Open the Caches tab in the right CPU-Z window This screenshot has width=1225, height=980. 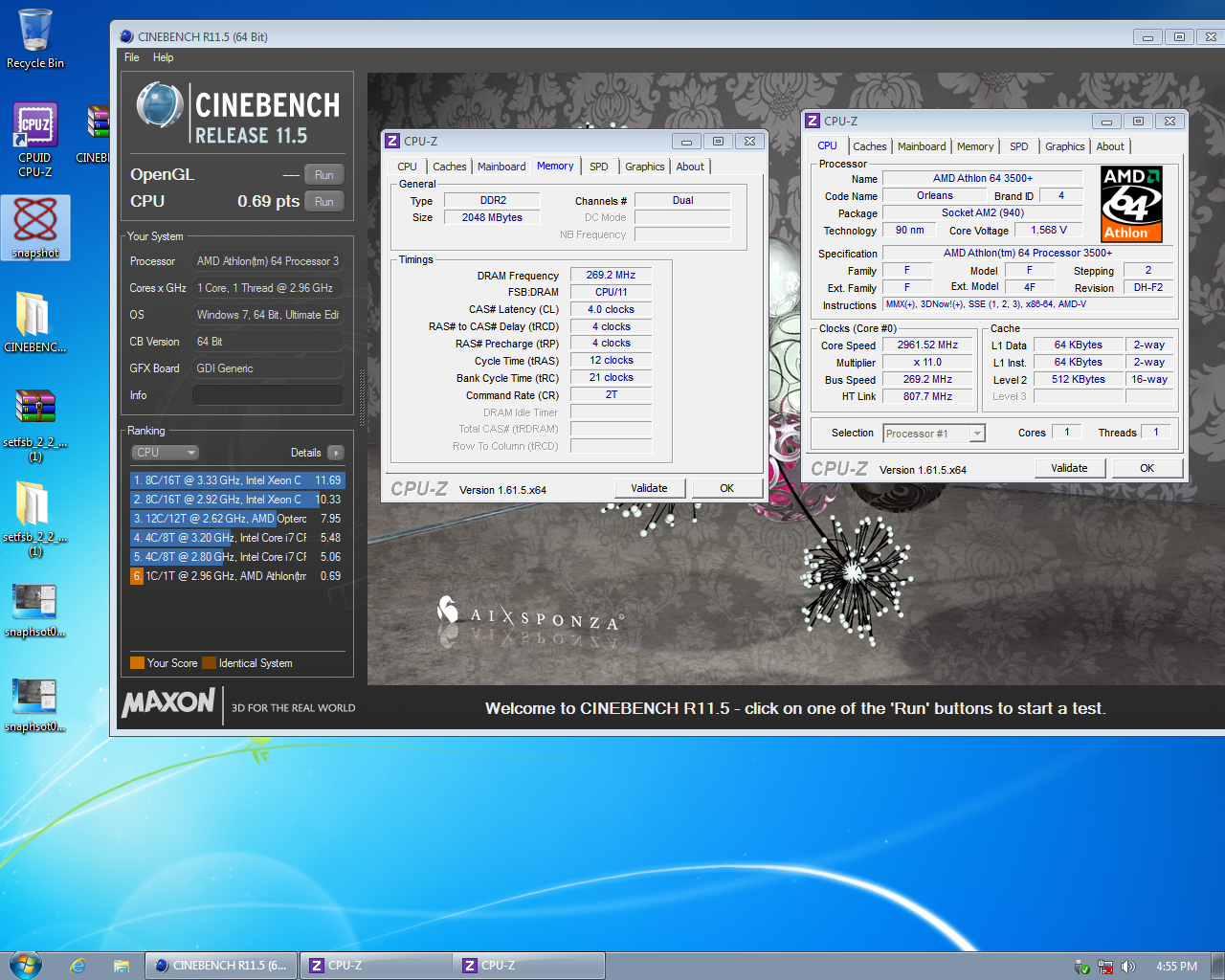pos(870,146)
